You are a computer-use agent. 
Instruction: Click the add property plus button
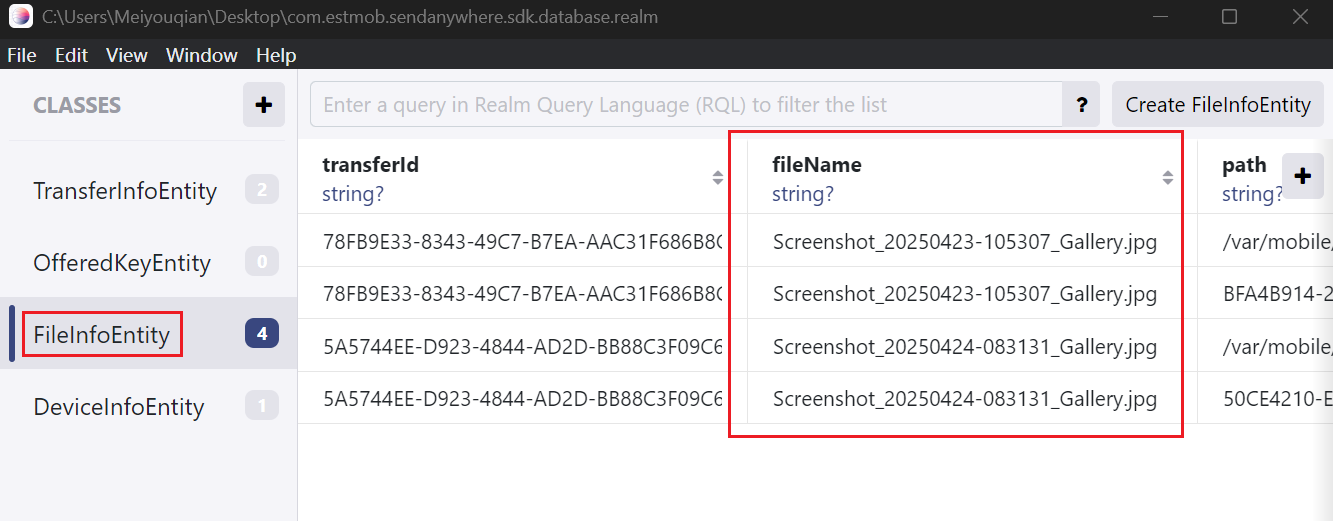(x=1302, y=176)
